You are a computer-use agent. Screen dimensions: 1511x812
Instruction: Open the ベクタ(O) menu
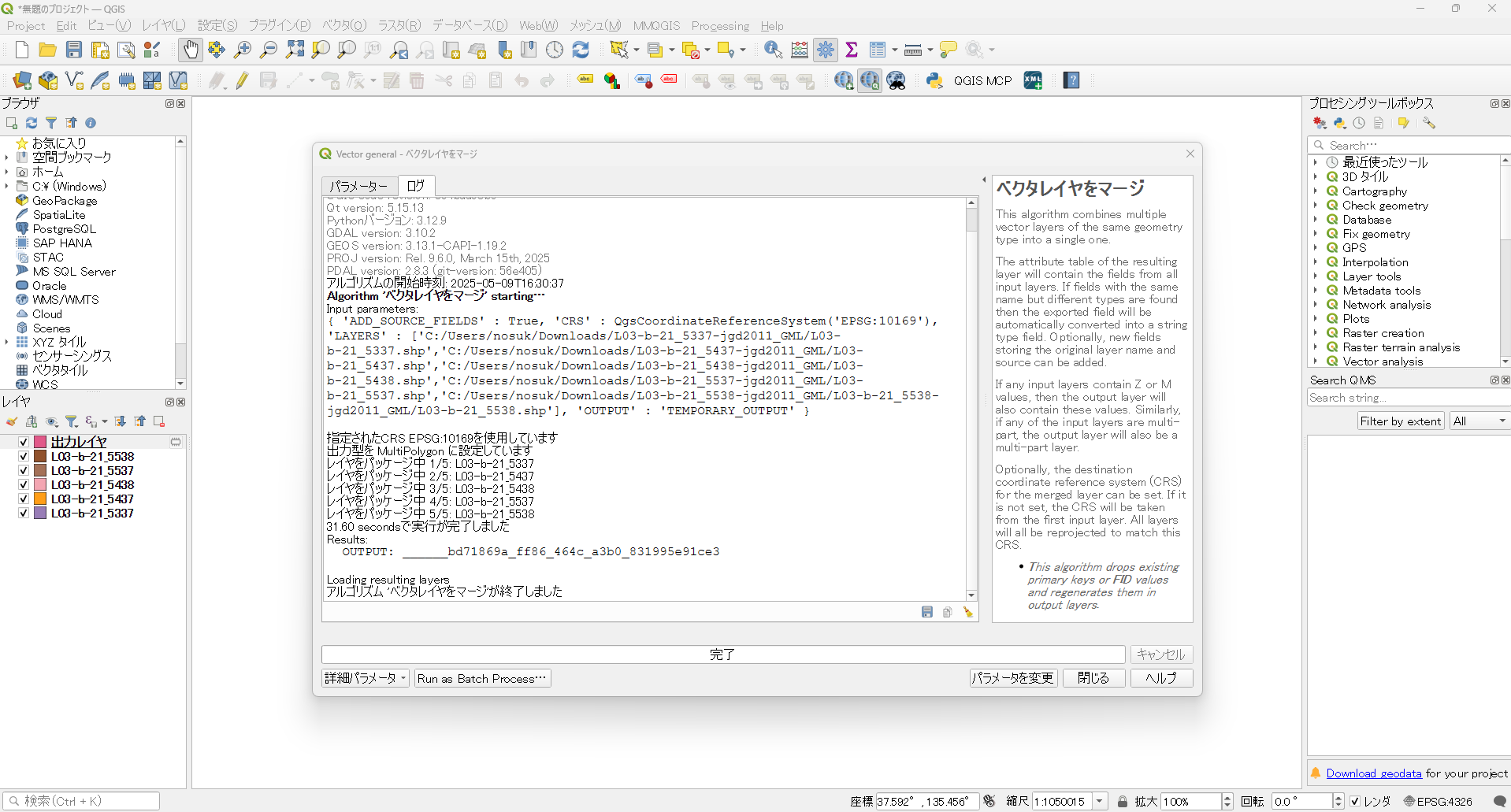coord(344,26)
